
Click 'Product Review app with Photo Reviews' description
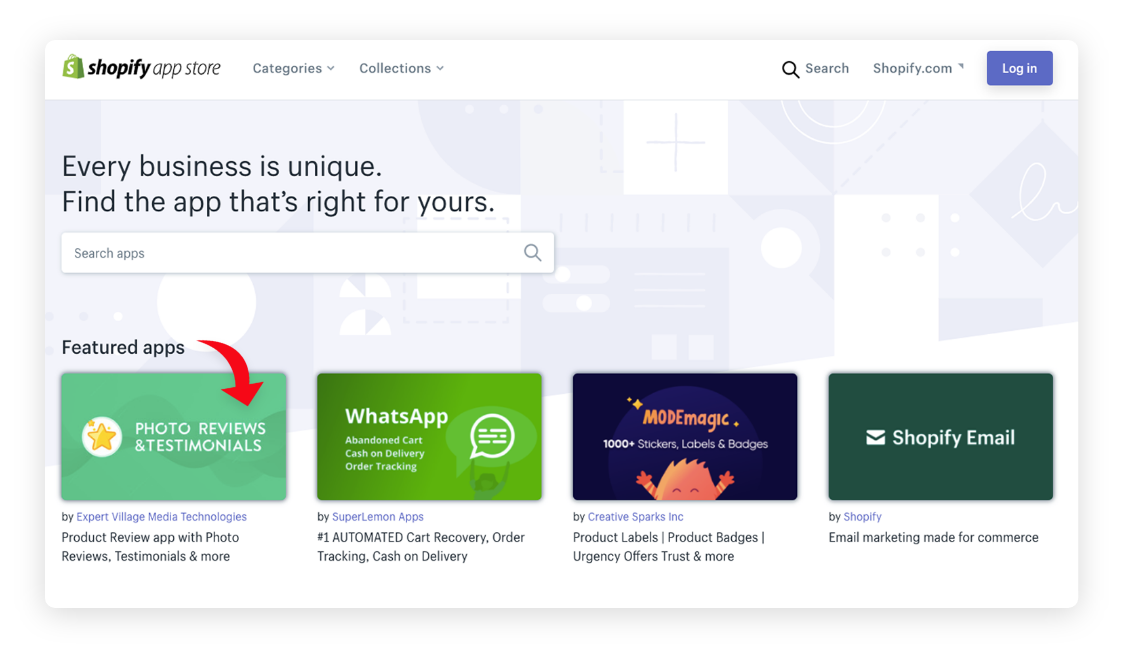coord(151,547)
